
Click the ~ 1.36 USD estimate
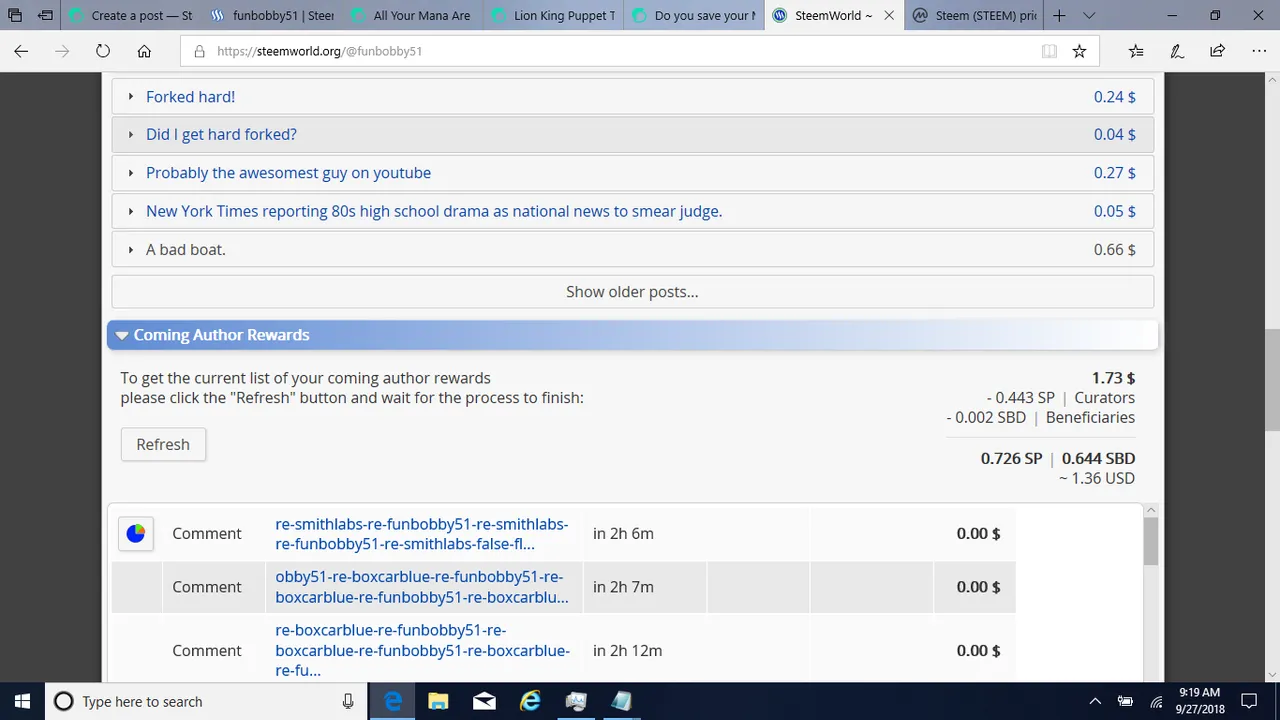tap(1097, 478)
